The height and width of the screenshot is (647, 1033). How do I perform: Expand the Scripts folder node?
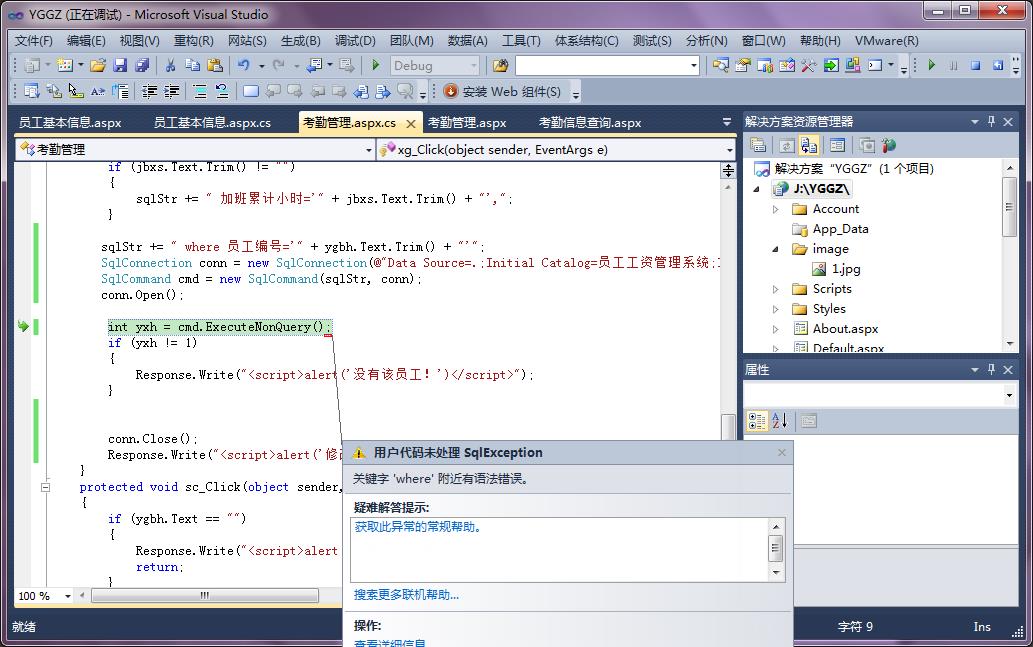tap(775, 289)
